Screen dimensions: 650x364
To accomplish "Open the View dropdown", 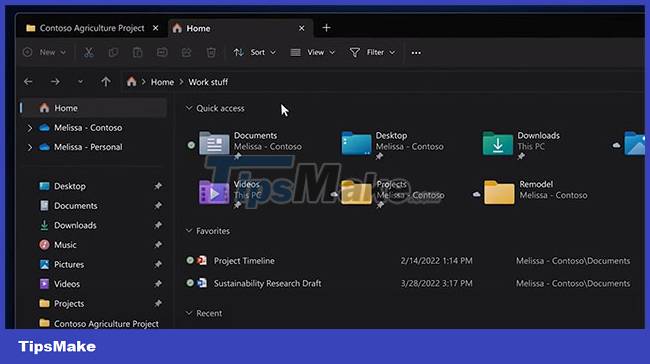I will click(313, 53).
